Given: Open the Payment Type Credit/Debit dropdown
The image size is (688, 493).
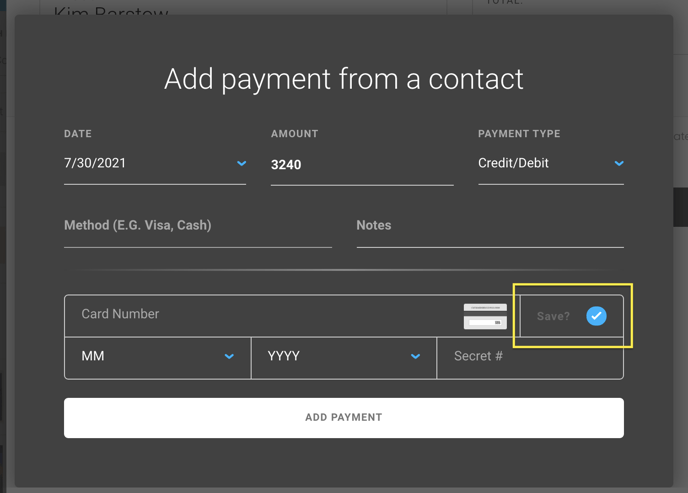Looking at the screenshot, I should 551,163.
